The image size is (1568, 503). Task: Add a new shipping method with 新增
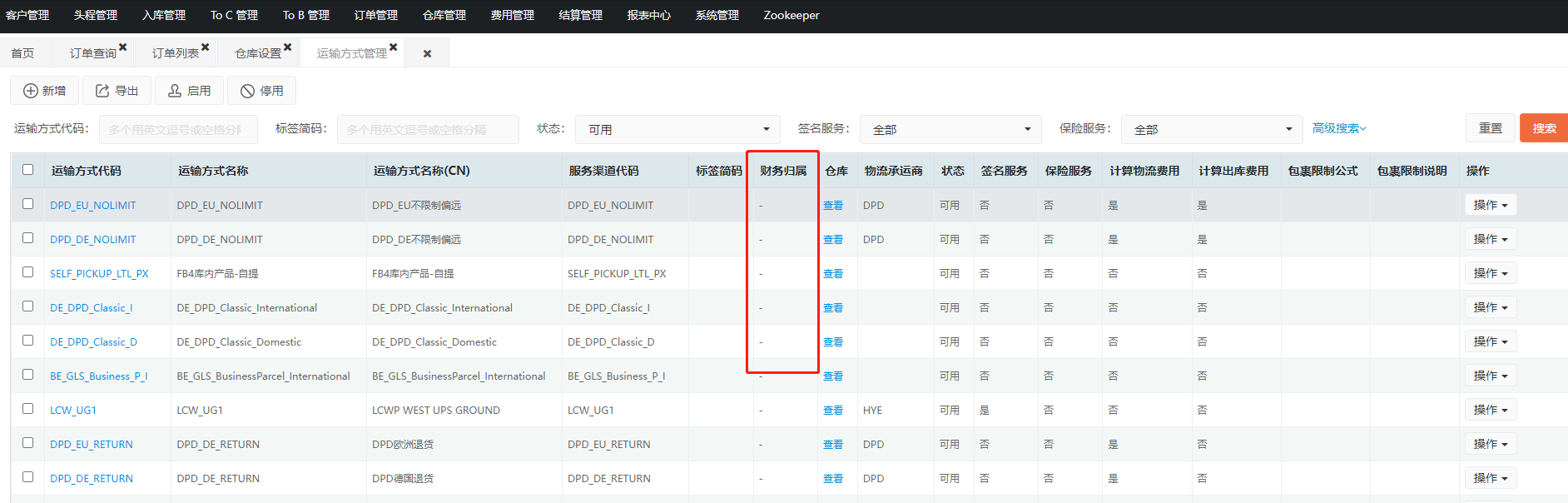pos(45,91)
